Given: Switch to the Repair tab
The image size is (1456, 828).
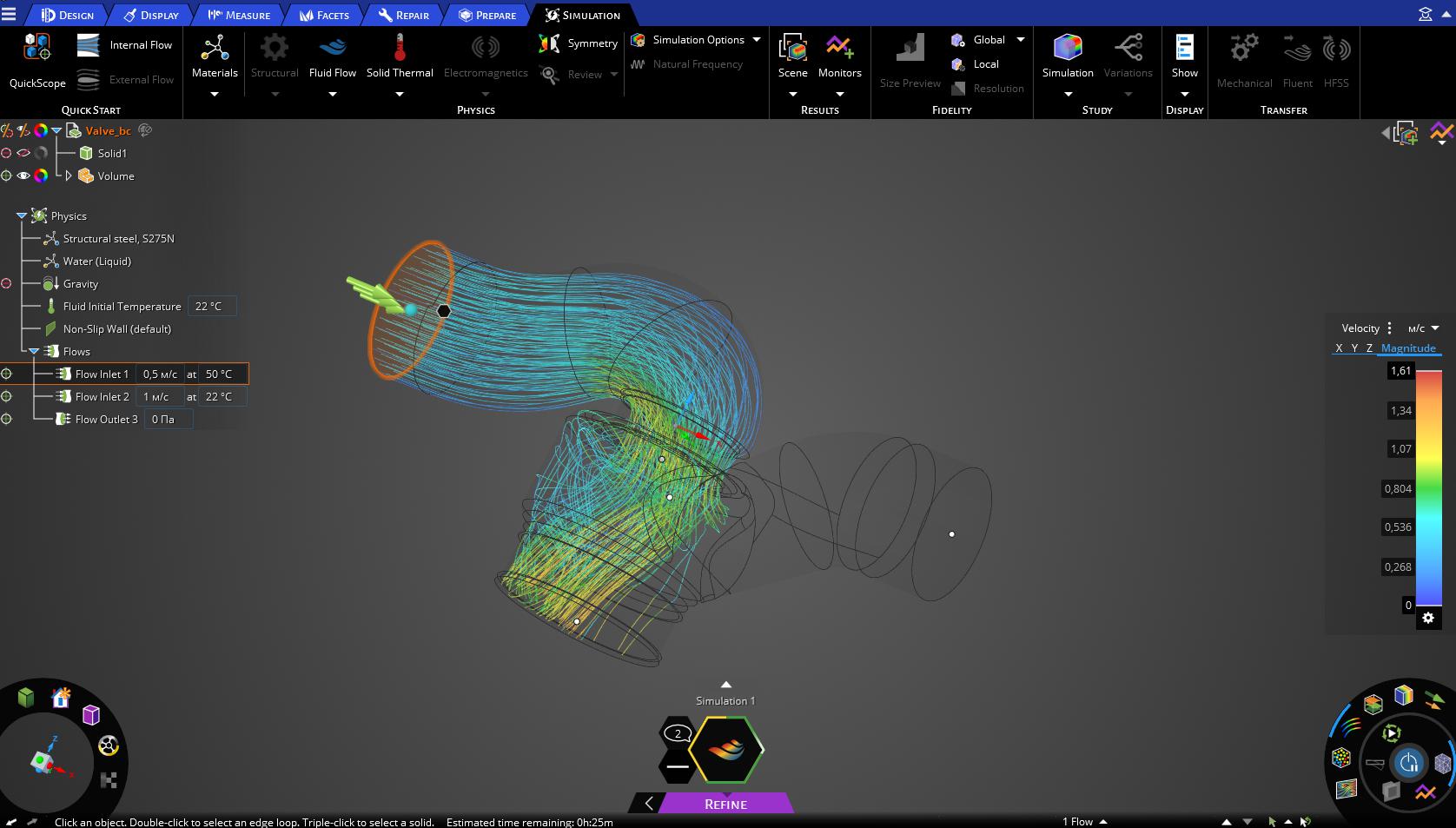Looking at the screenshot, I should pos(404,15).
